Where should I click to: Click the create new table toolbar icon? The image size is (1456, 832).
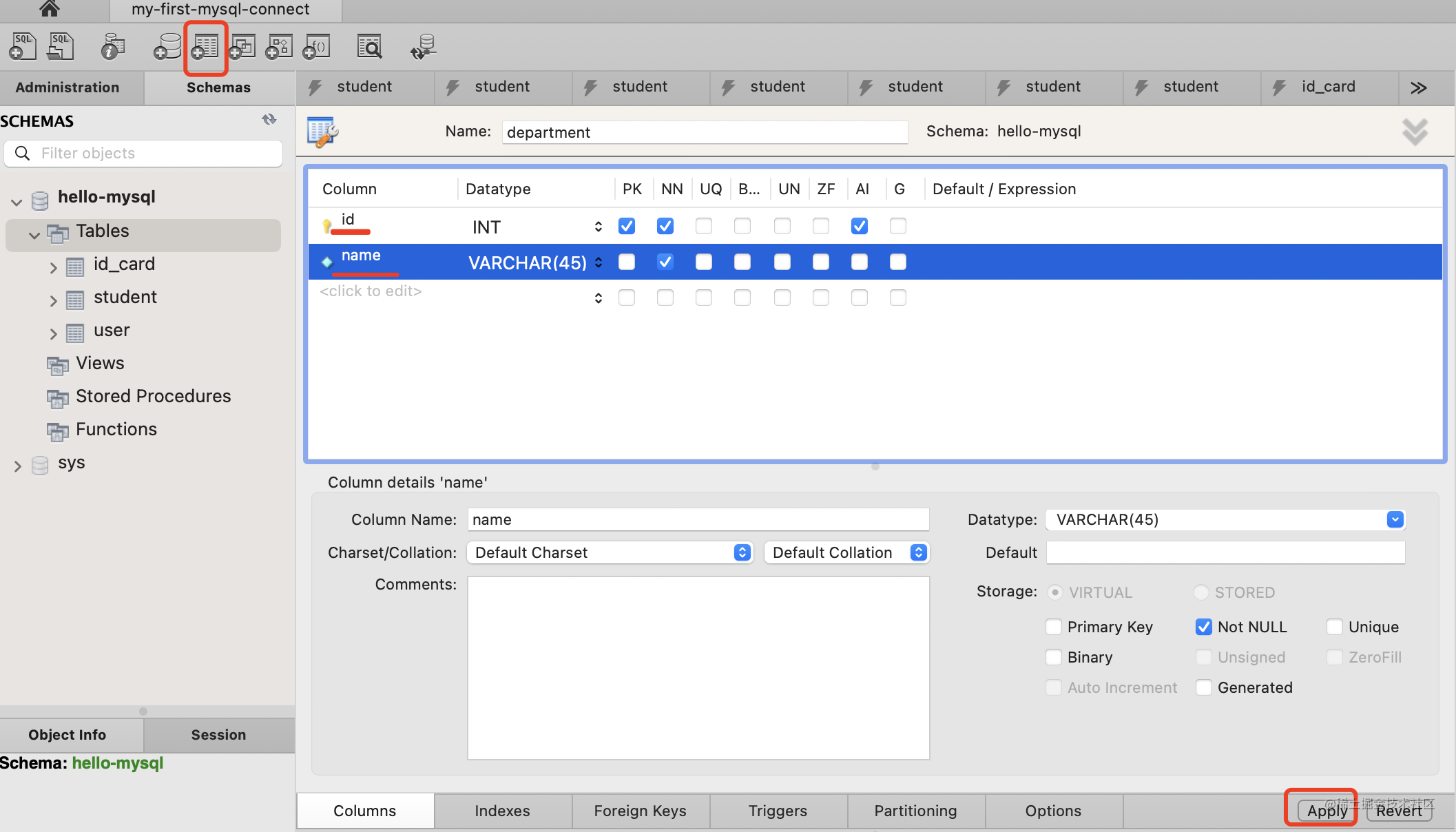[x=205, y=47]
